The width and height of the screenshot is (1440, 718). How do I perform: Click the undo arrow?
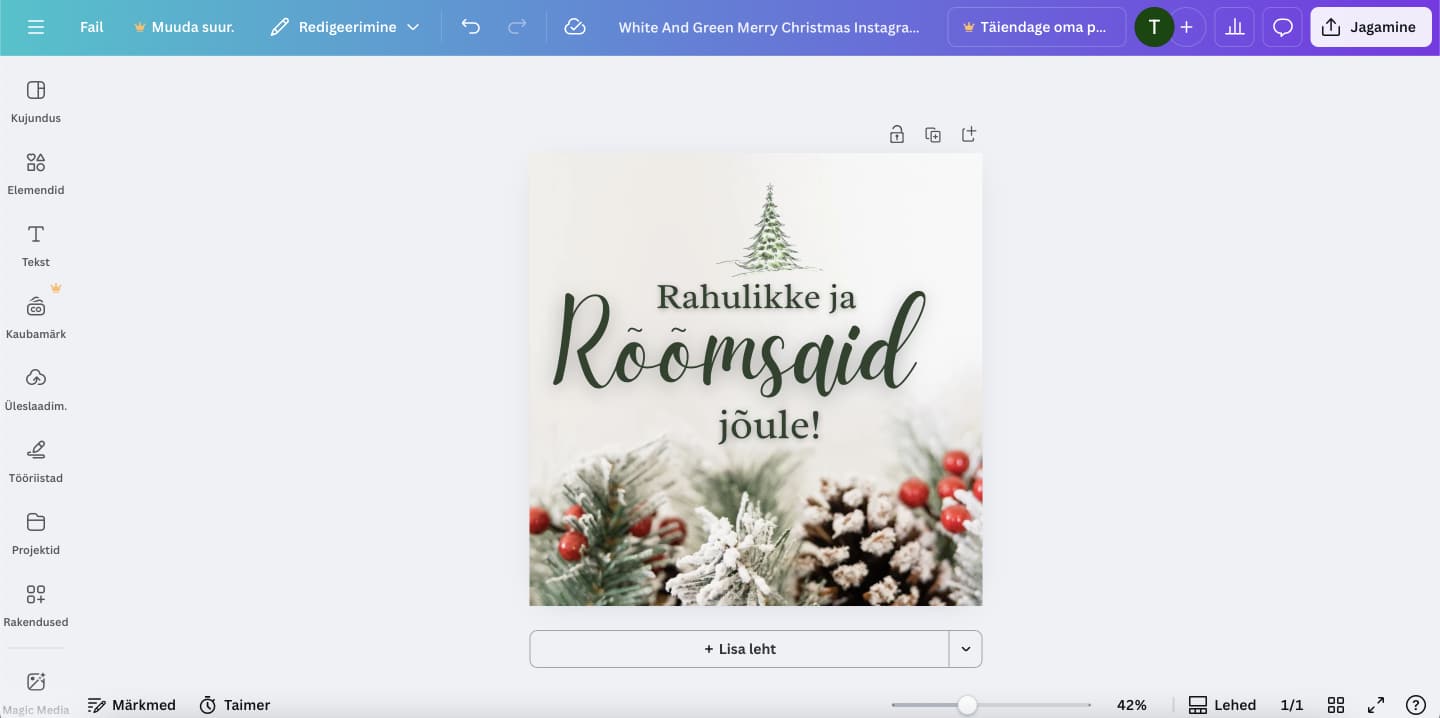471,27
